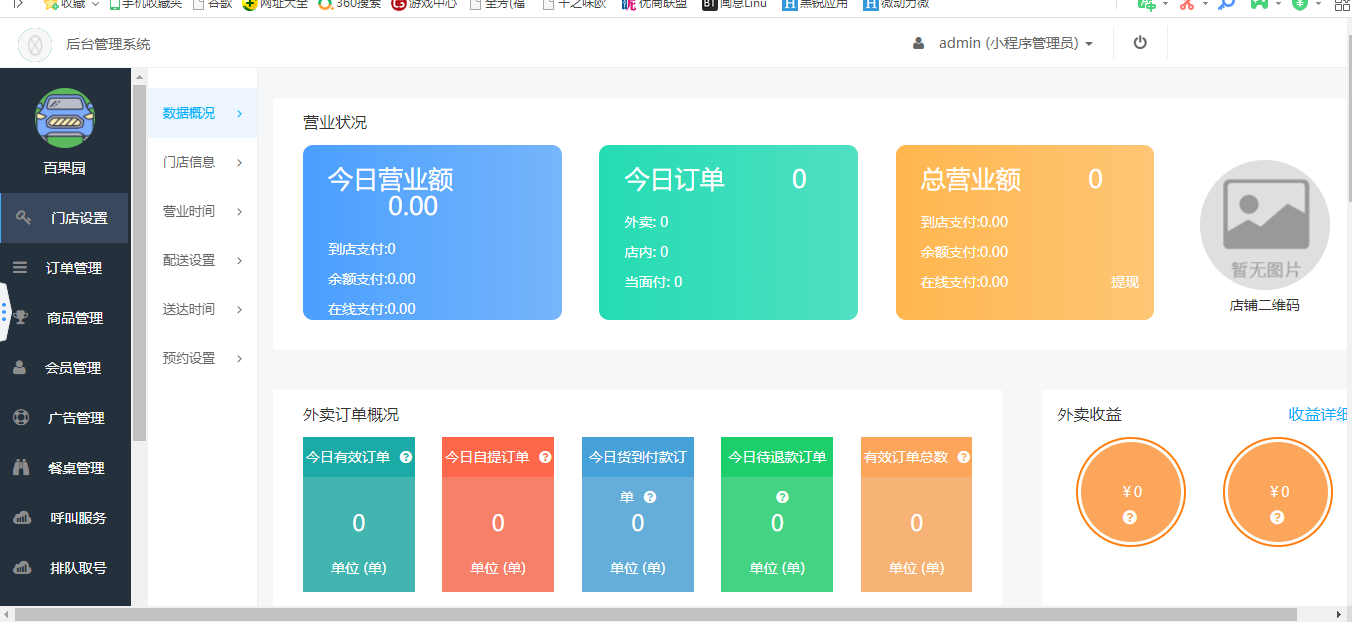Click the key icon beside 门店设置
The image size is (1352, 622).
[x=24, y=218]
